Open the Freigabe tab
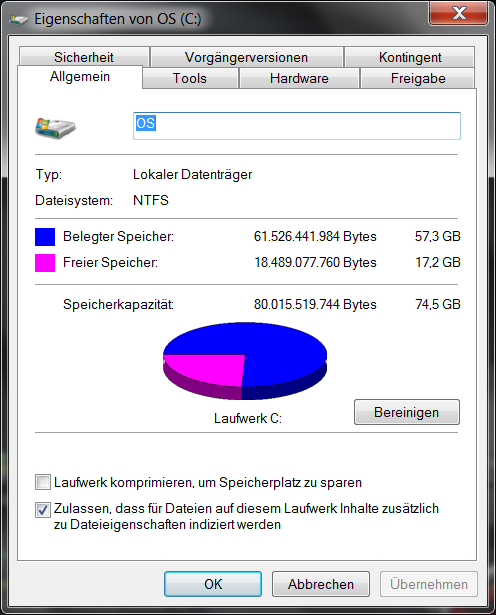The image size is (496, 615). [x=418, y=78]
